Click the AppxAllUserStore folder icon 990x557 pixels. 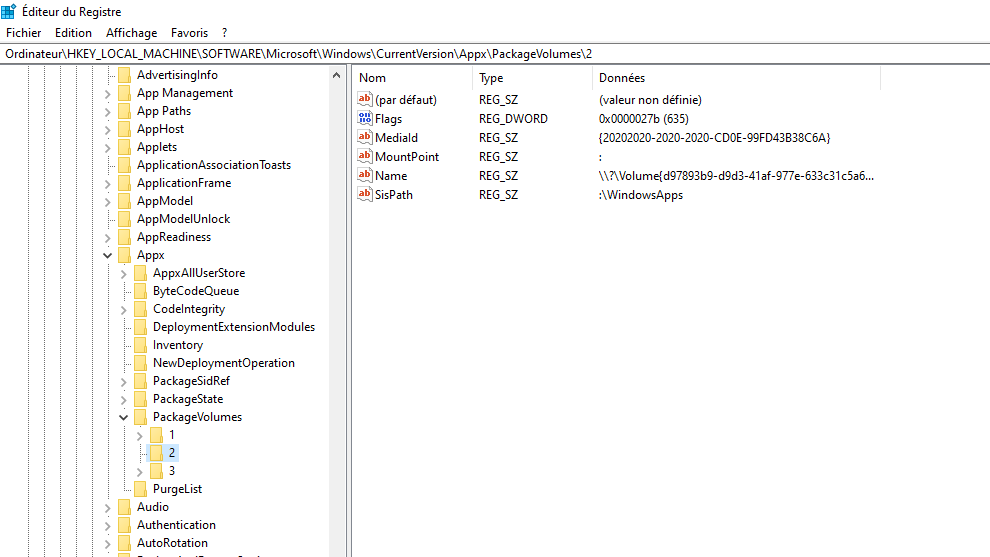[x=140, y=273]
